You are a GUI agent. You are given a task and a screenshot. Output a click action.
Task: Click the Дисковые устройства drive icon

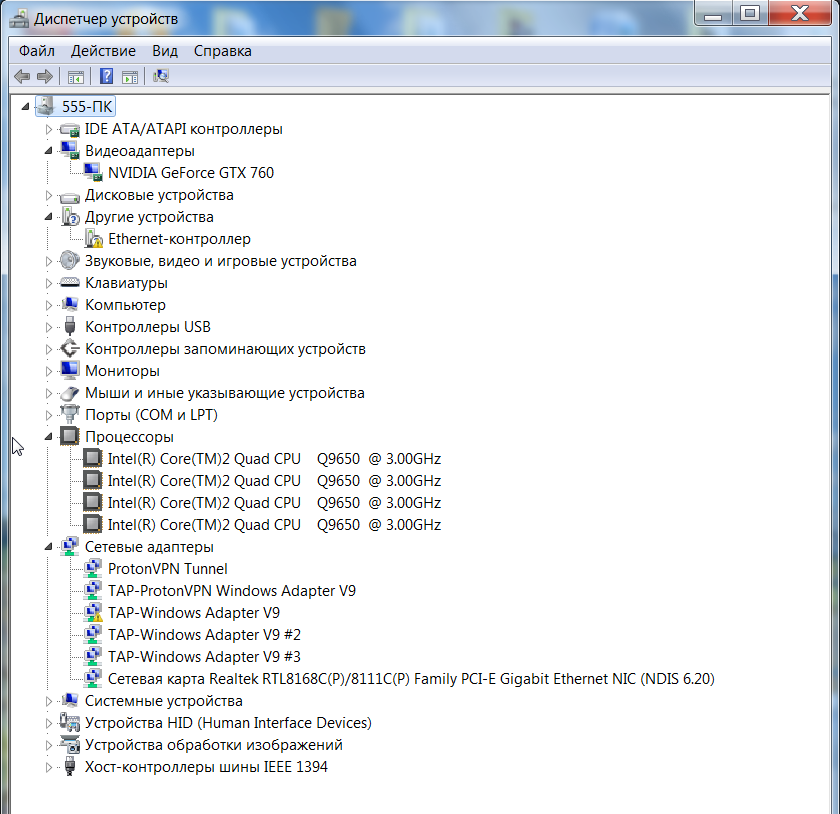point(69,196)
